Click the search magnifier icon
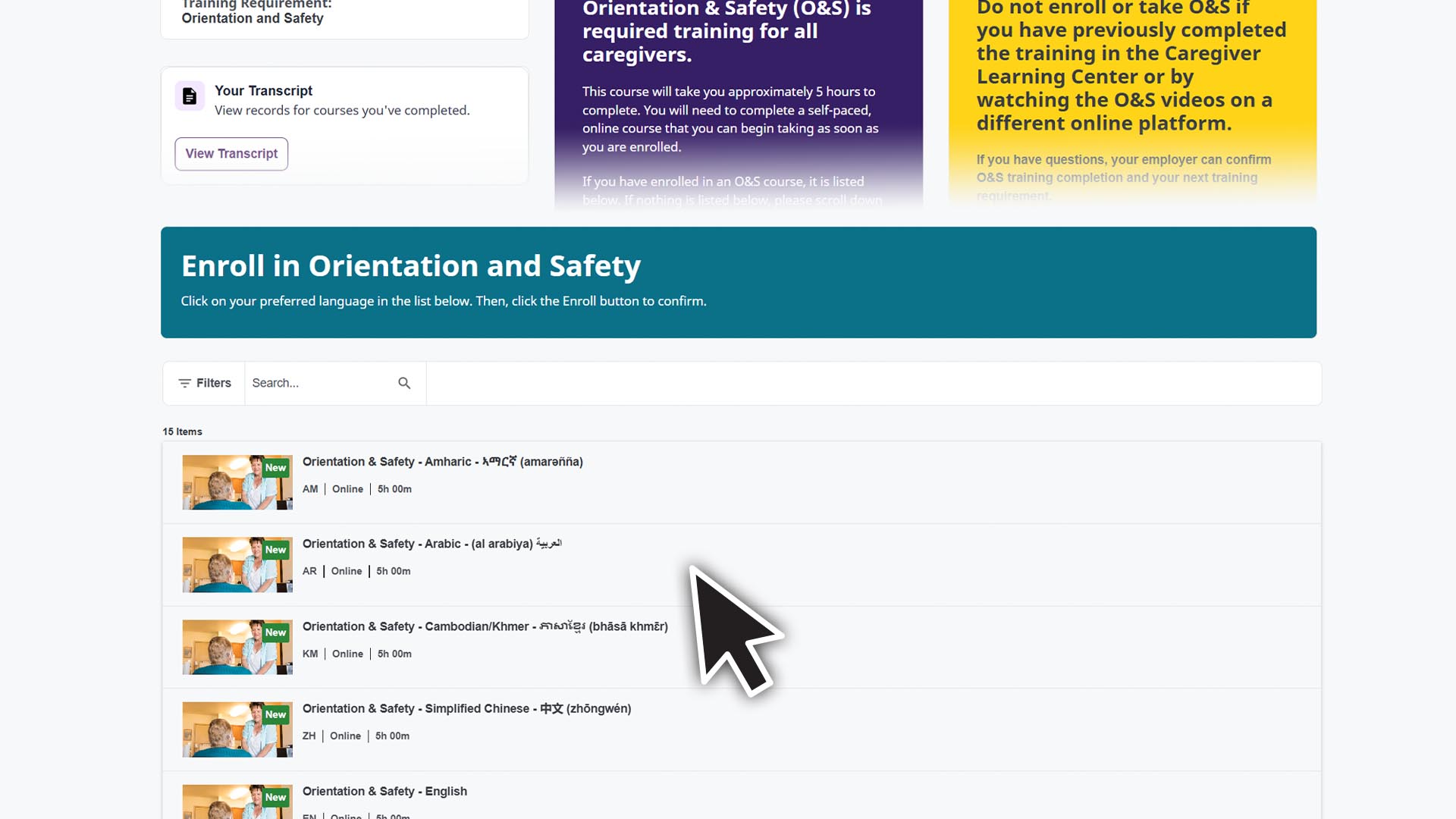 (404, 383)
